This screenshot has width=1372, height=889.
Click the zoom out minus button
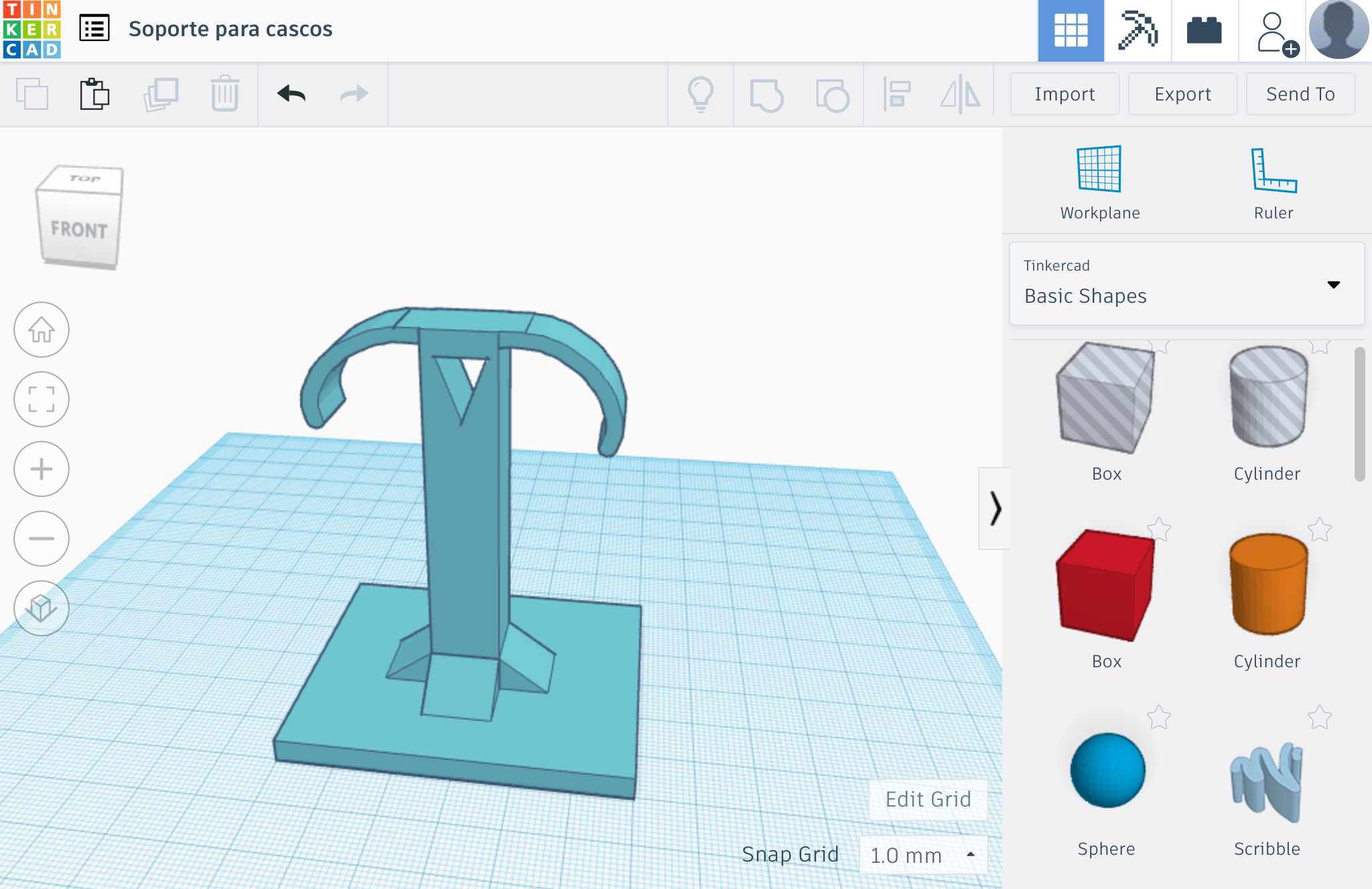coord(42,539)
